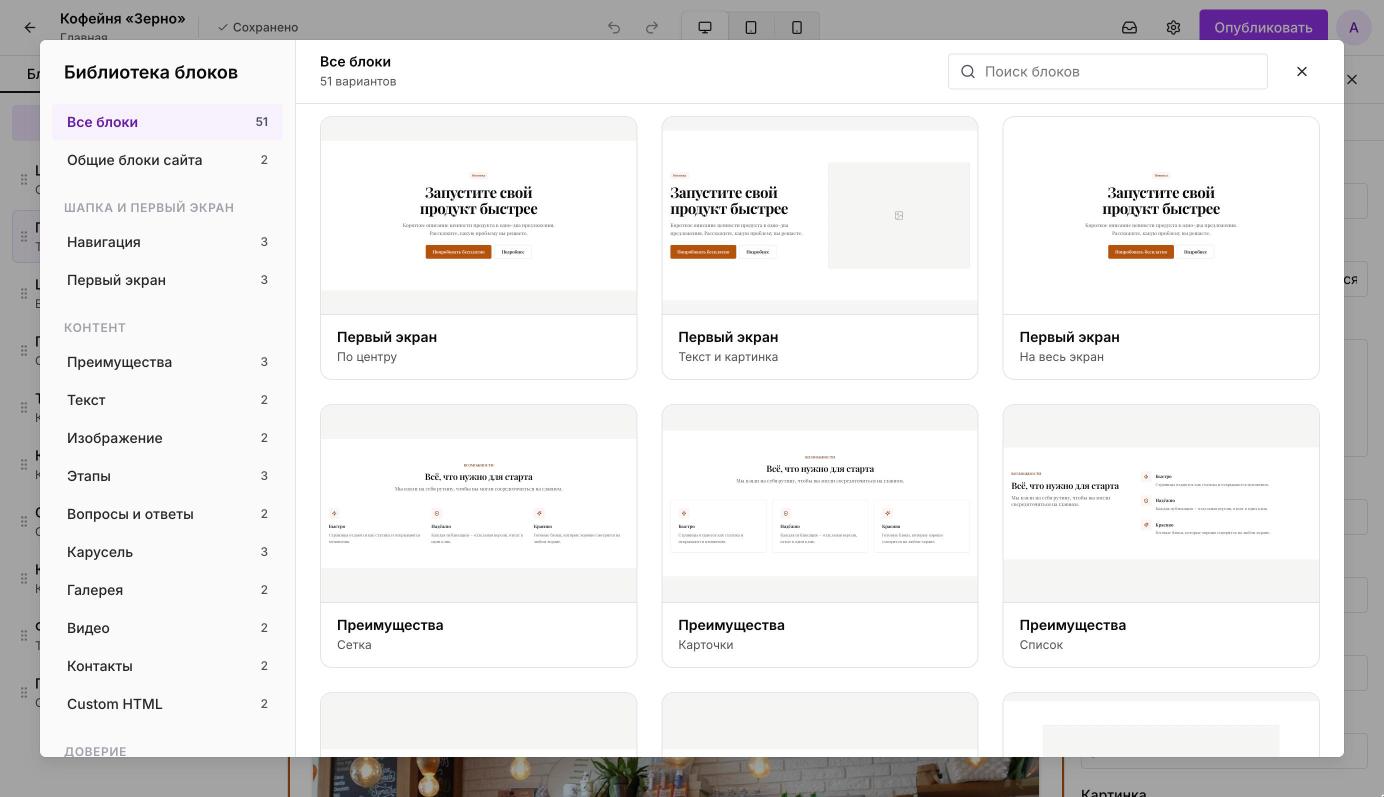Switch to tablet preview icon
The height and width of the screenshot is (797, 1384).
tap(751, 27)
